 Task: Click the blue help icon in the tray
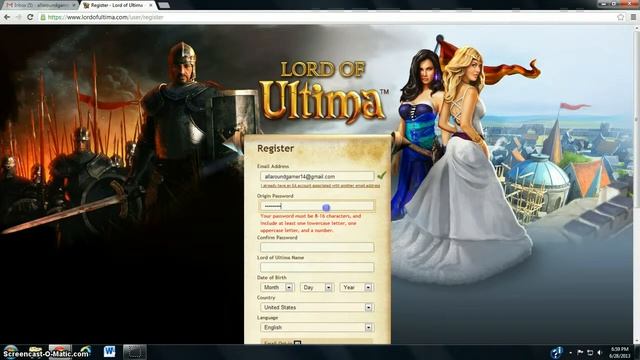coord(556,352)
